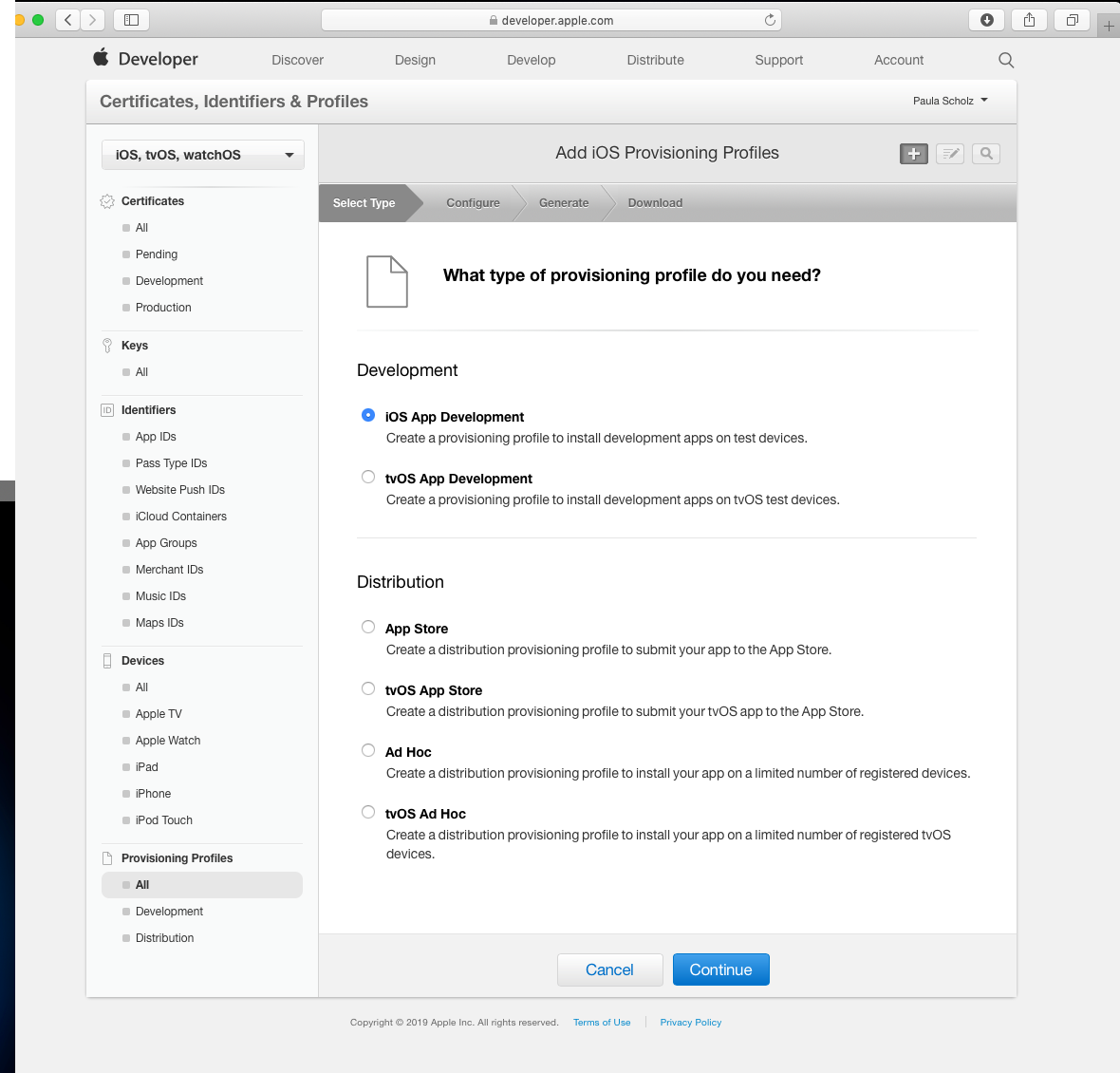The height and width of the screenshot is (1073, 1120).
Task: Open the Safari downloads icon
Action: click(987, 20)
